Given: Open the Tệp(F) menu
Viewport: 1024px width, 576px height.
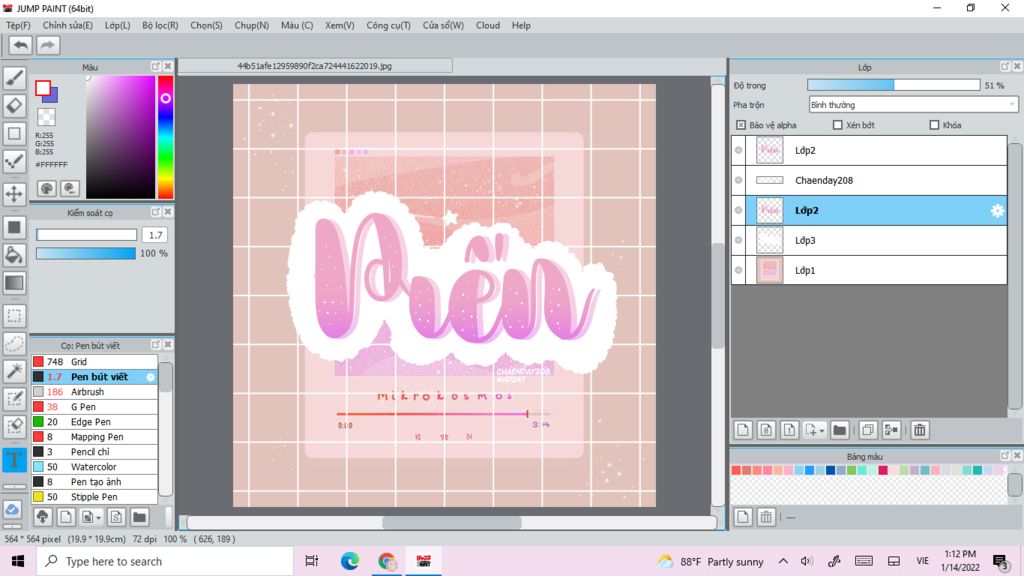Looking at the screenshot, I should tap(18, 25).
